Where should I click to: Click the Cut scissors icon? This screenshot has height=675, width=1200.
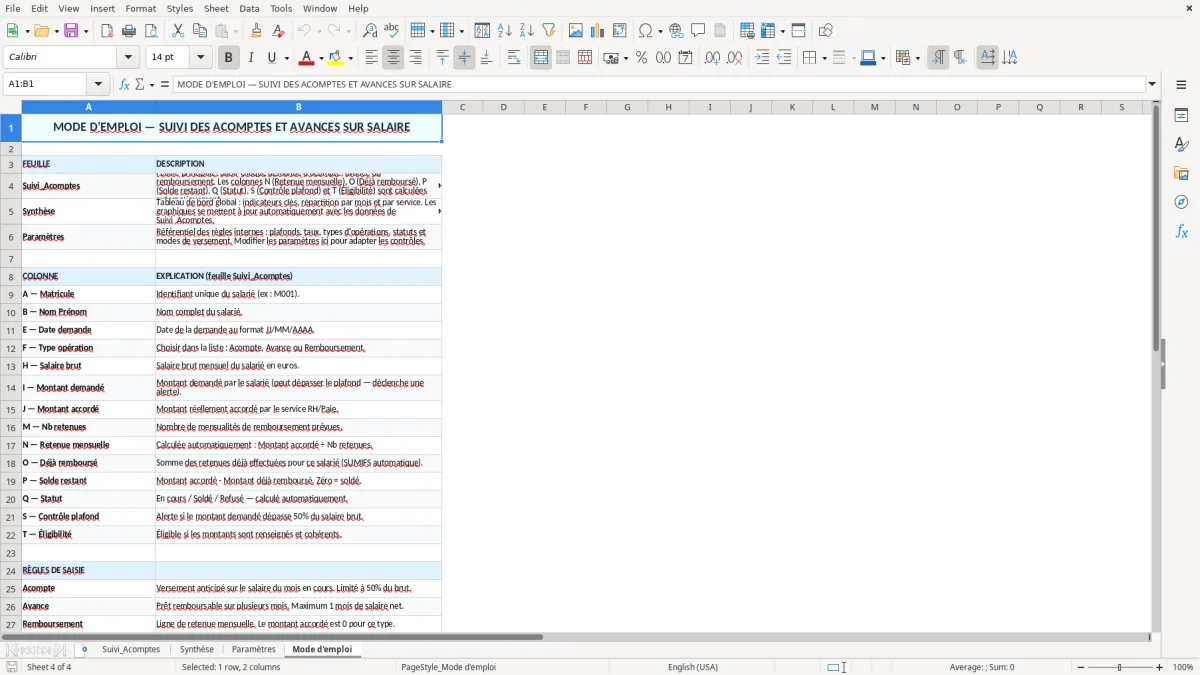click(177, 31)
